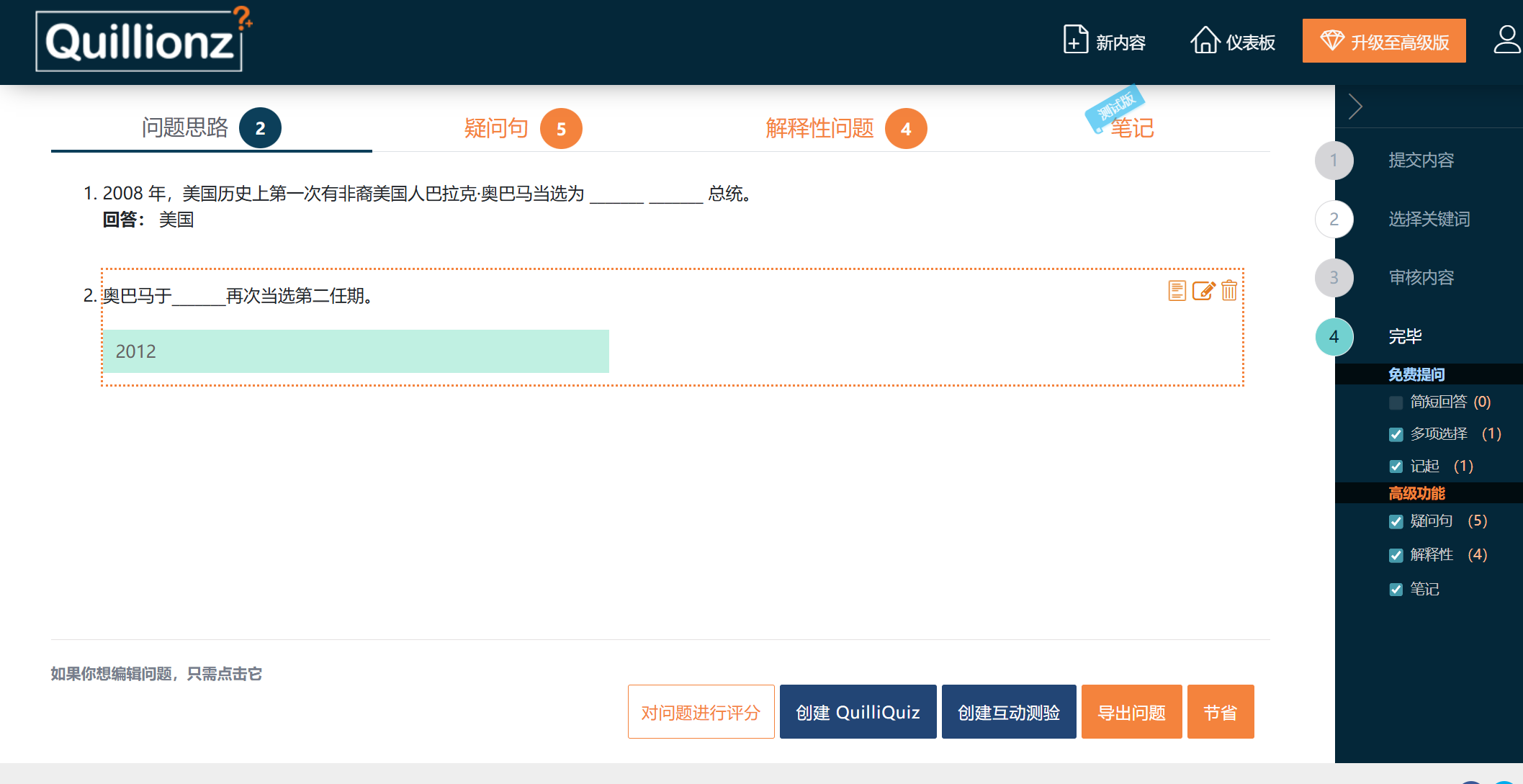Enable the 简短回答 checkbox
This screenshot has height=784, width=1523.
1396,402
